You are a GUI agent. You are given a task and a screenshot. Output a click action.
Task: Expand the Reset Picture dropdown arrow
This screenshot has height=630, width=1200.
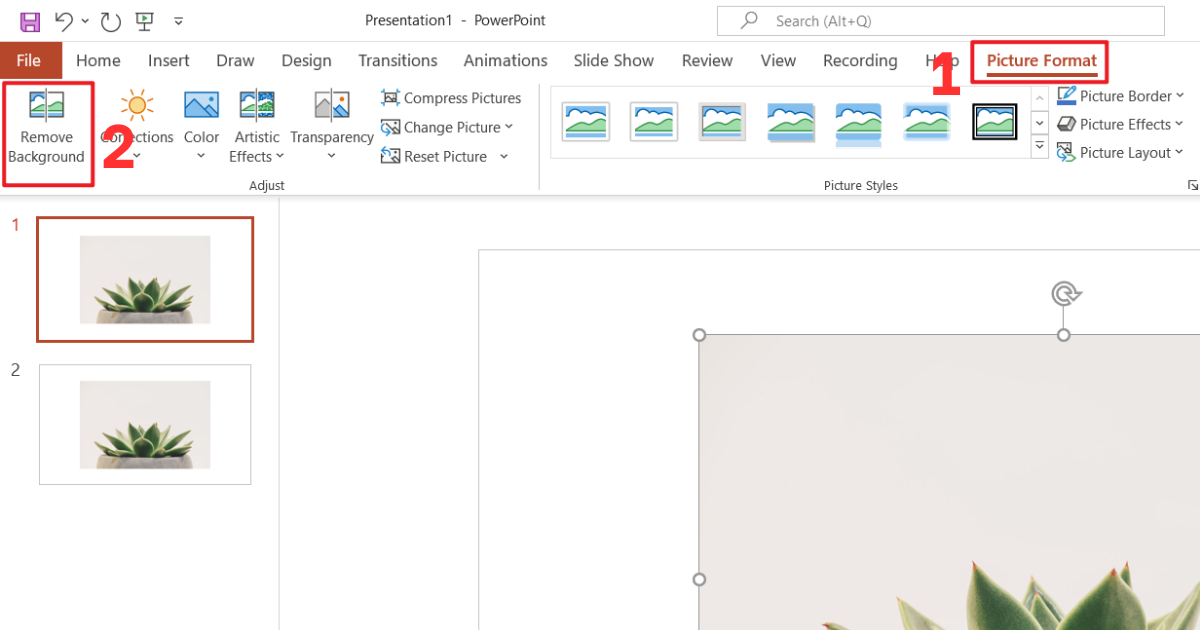tap(504, 156)
